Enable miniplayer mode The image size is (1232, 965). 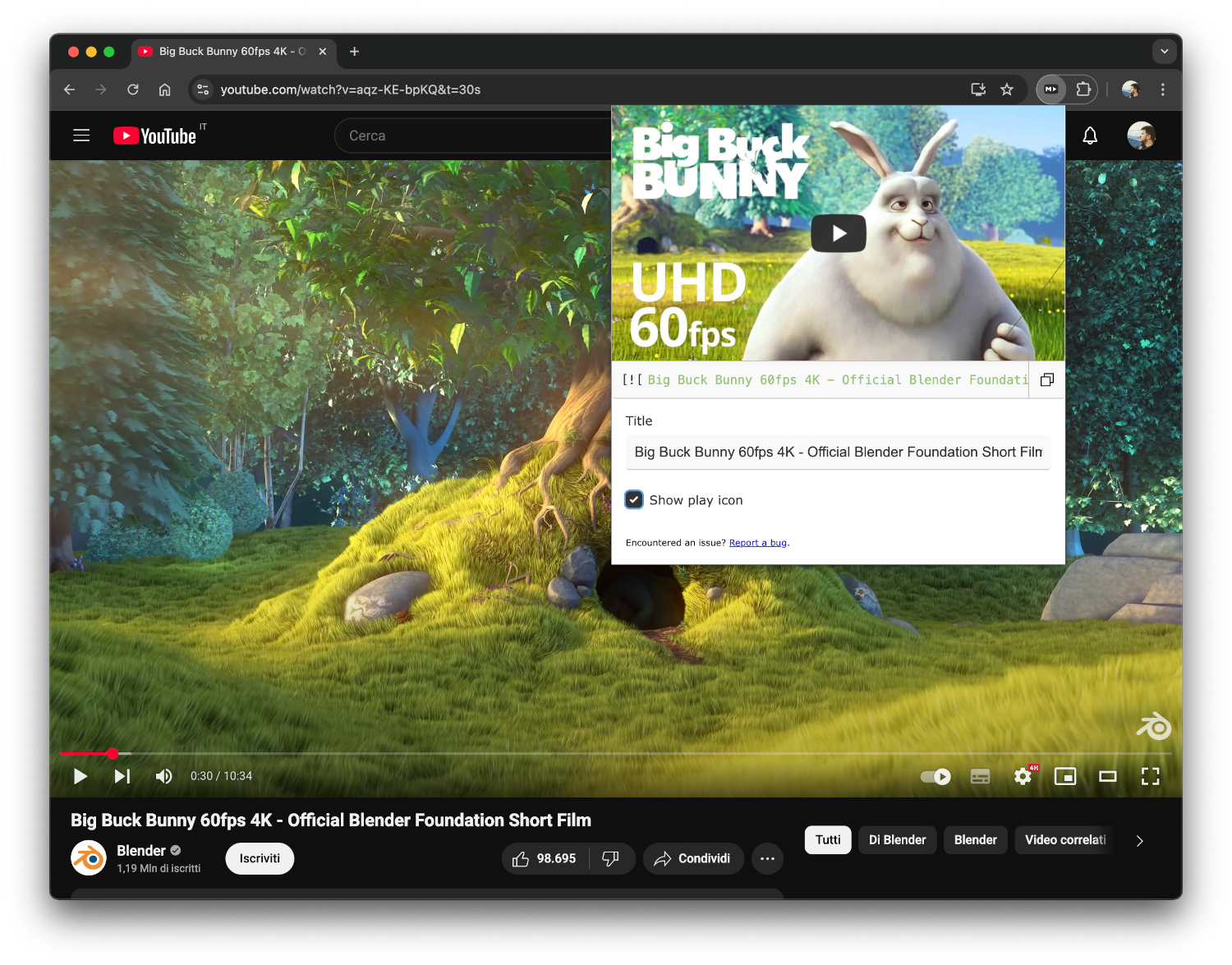(x=1065, y=776)
